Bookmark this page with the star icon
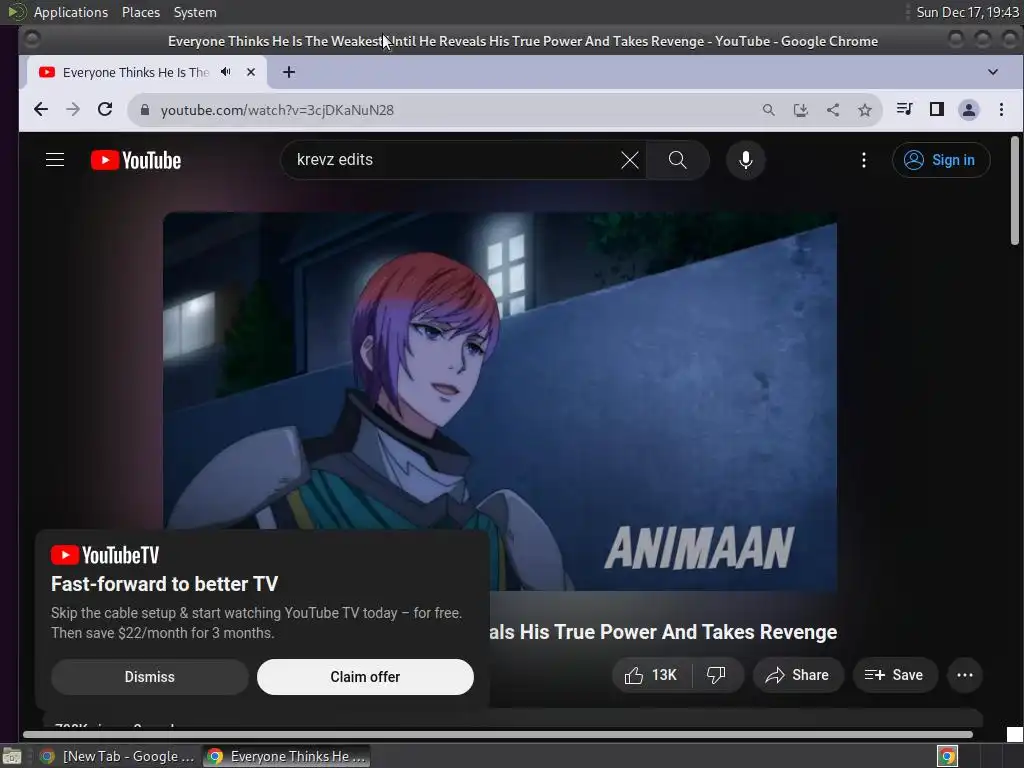This screenshot has width=1024, height=768. [865, 110]
